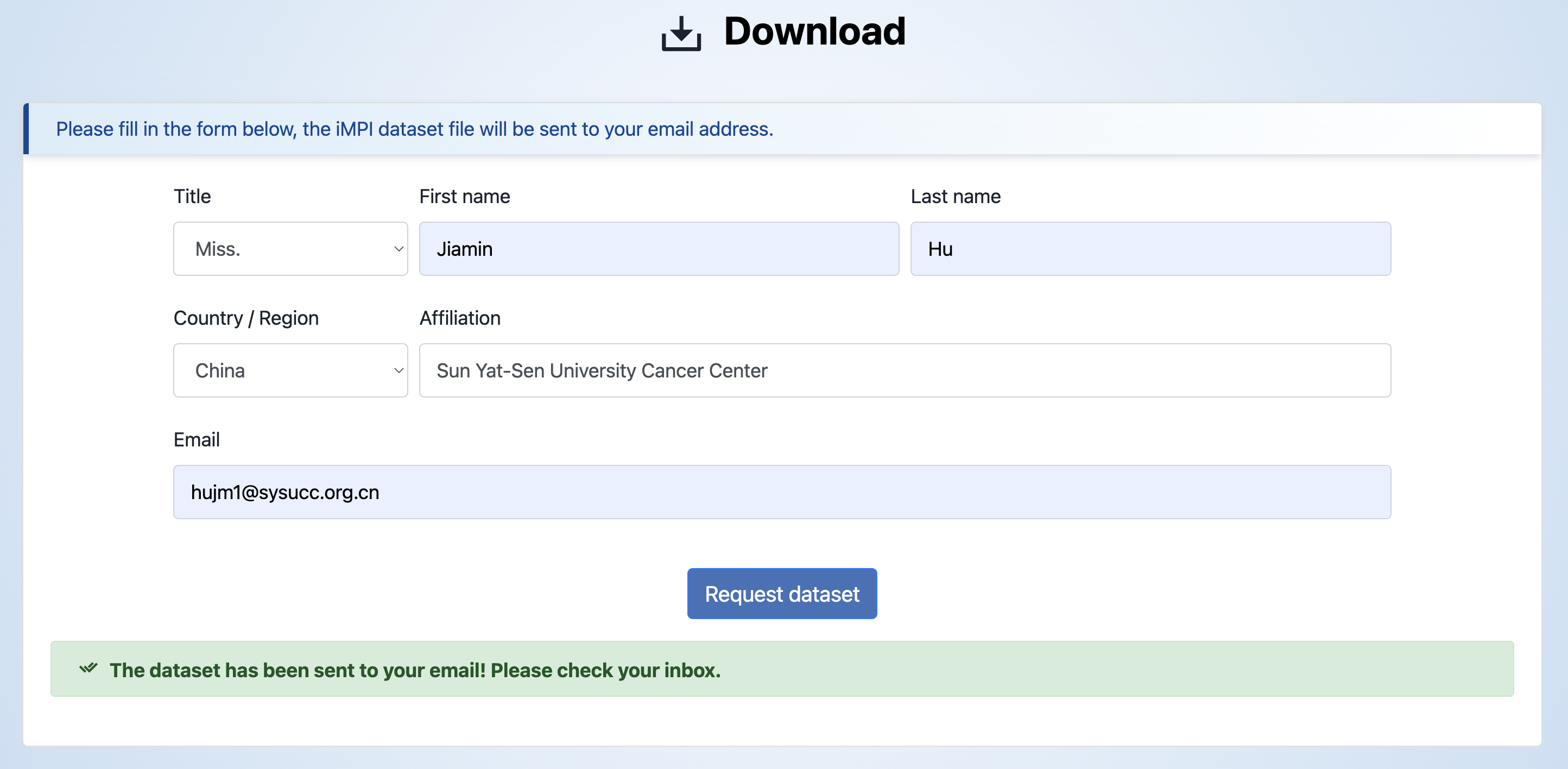
Task: Click the double-check icon in the success banner
Action: coord(88,669)
